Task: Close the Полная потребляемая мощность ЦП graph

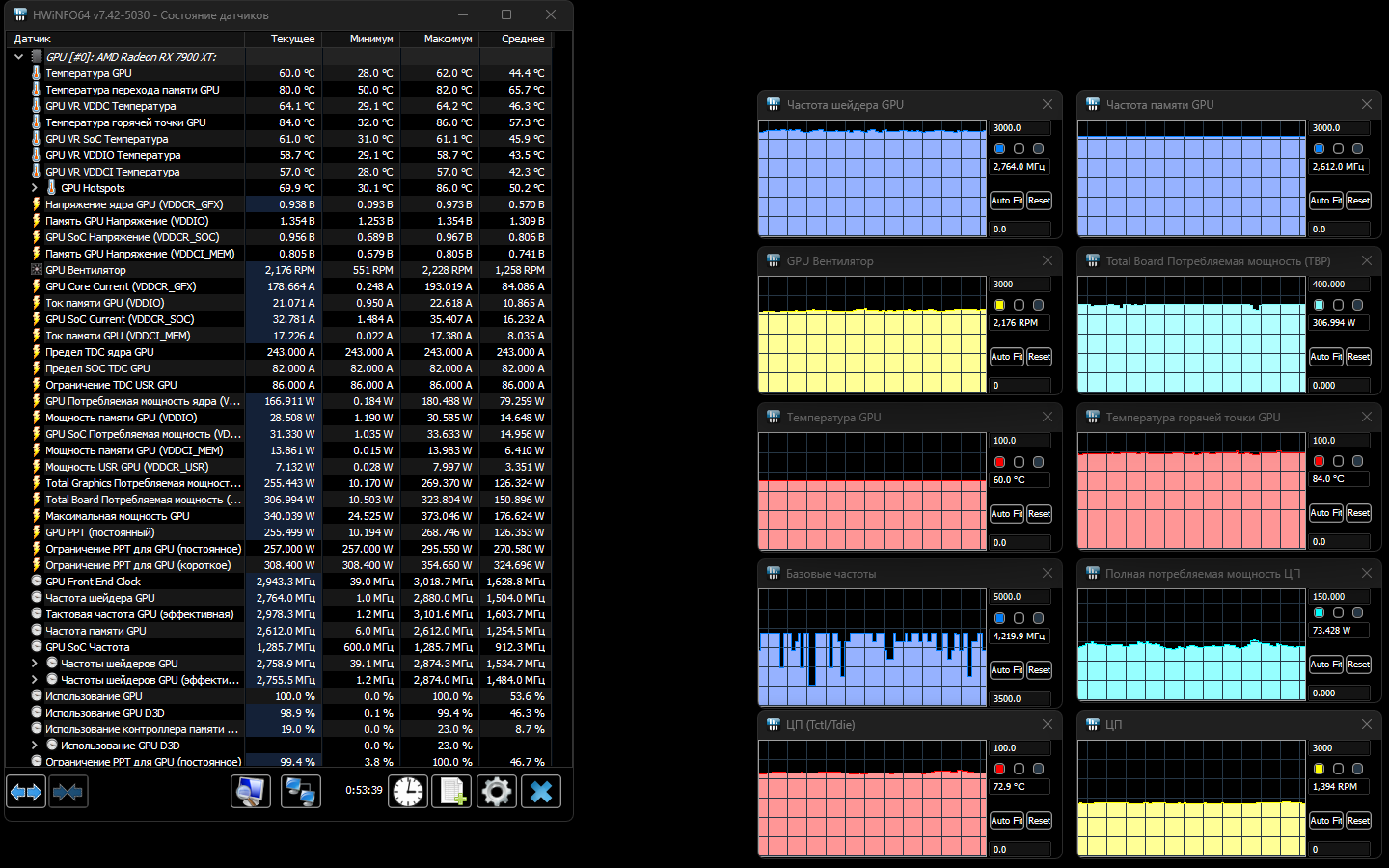Action: pyautogui.click(x=1367, y=573)
